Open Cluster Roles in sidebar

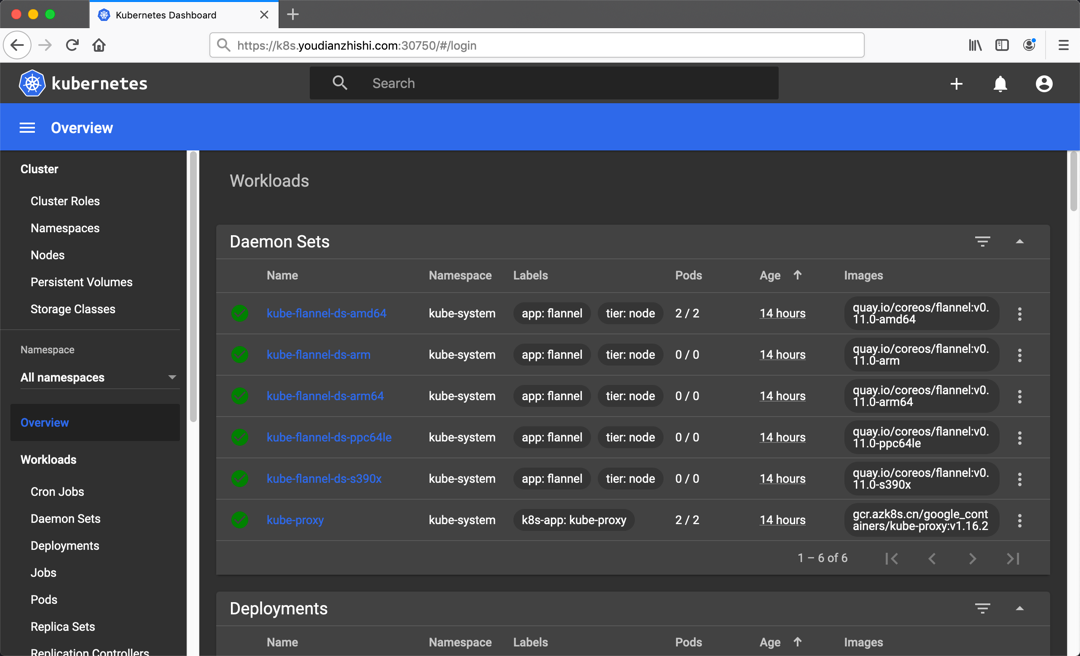(65, 201)
